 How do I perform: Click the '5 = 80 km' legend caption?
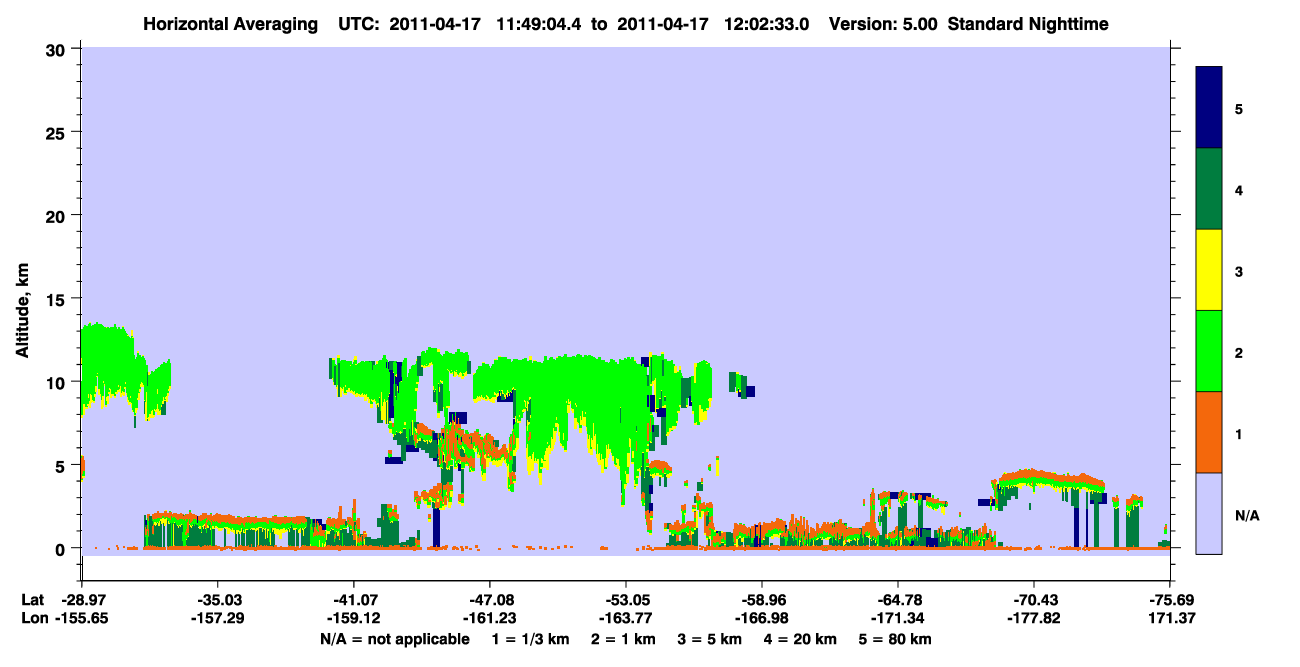pyautogui.click(x=896, y=639)
